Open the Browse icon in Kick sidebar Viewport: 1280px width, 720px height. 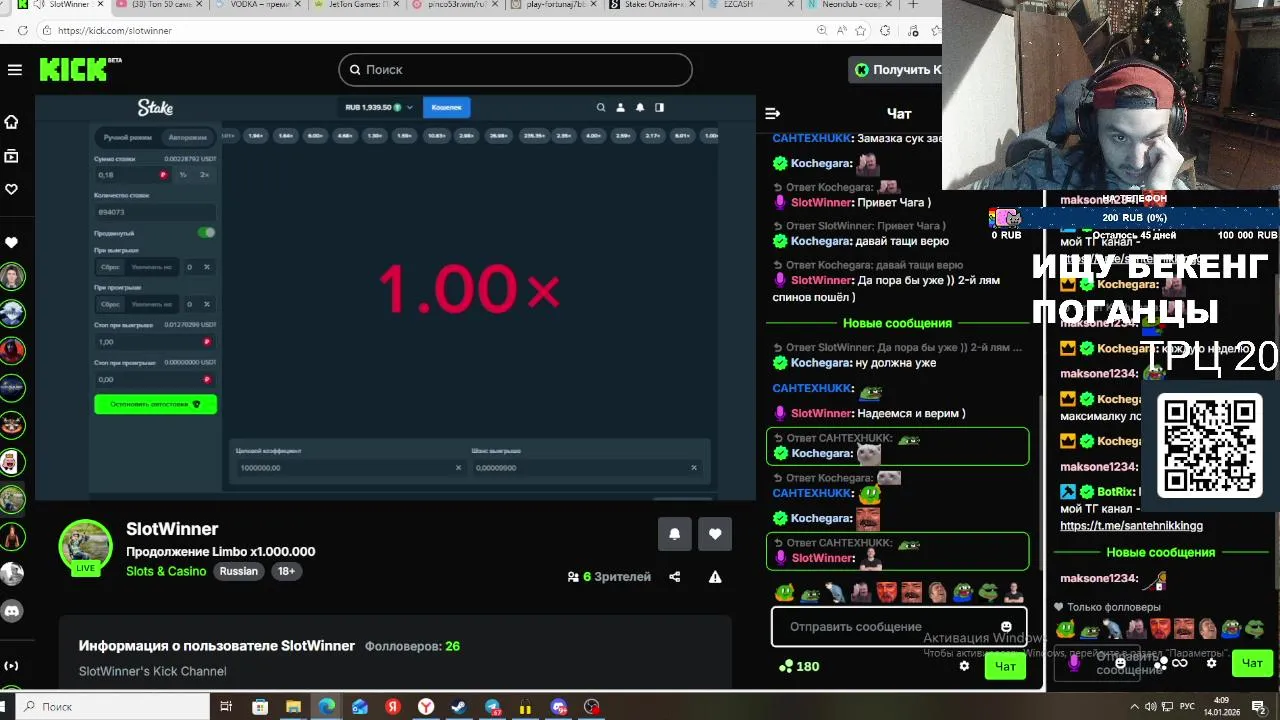(x=12, y=156)
